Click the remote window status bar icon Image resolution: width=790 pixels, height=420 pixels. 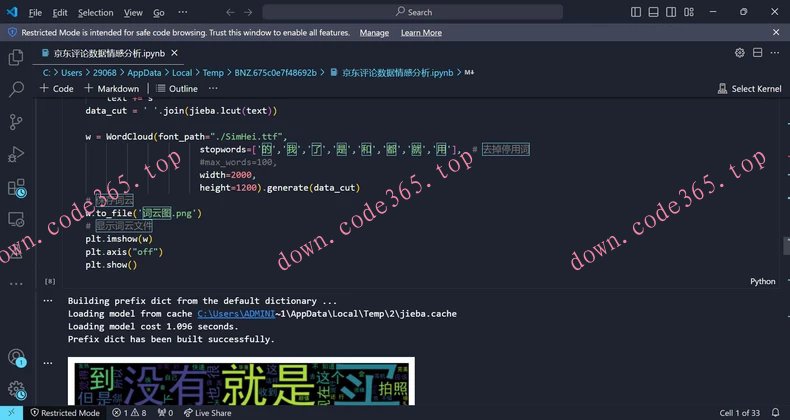(x=12, y=413)
